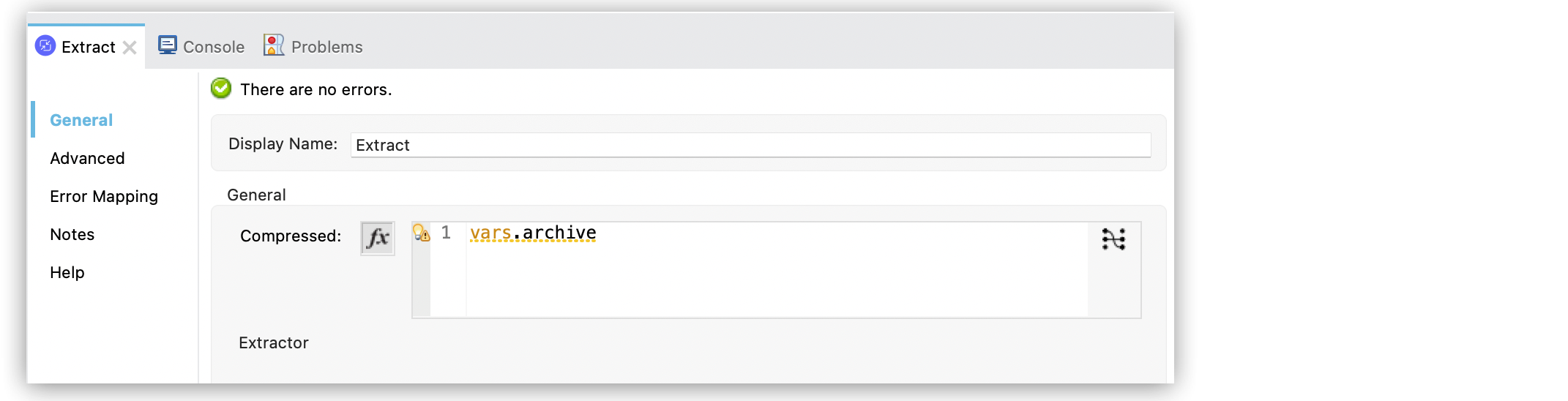Click the Console monitor icon
Image resolution: width=1568 pixels, height=401 pixels.
(x=168, y=45)
